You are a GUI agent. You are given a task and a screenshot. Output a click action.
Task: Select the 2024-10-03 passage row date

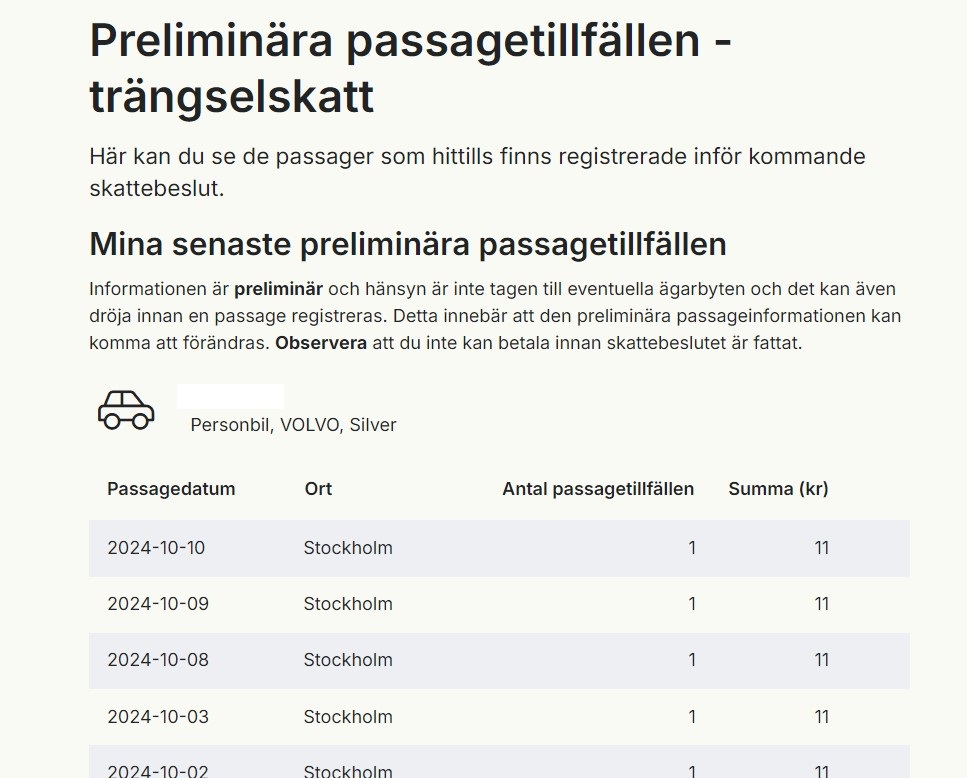point(156,717)
